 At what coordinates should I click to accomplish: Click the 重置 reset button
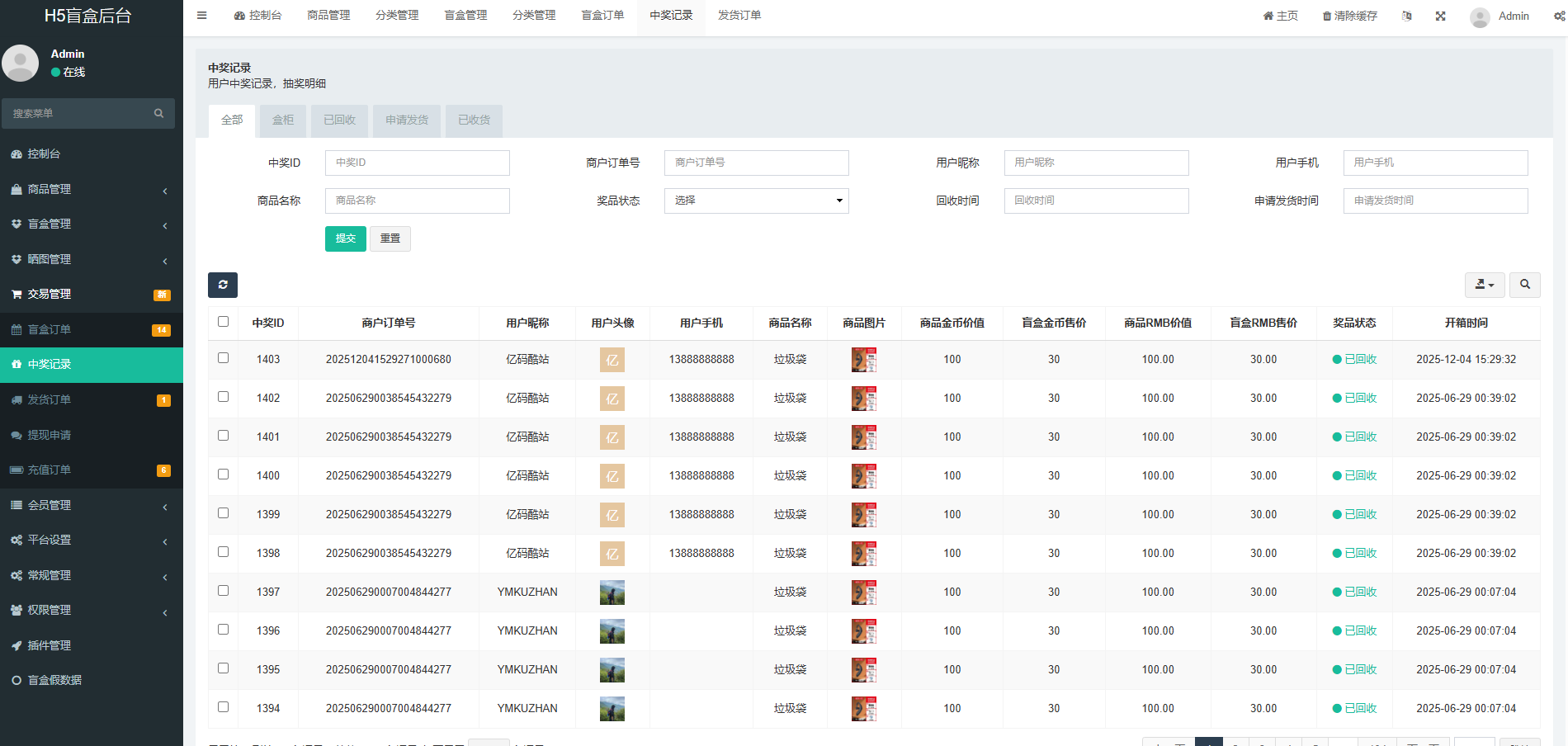pos(390,238)
